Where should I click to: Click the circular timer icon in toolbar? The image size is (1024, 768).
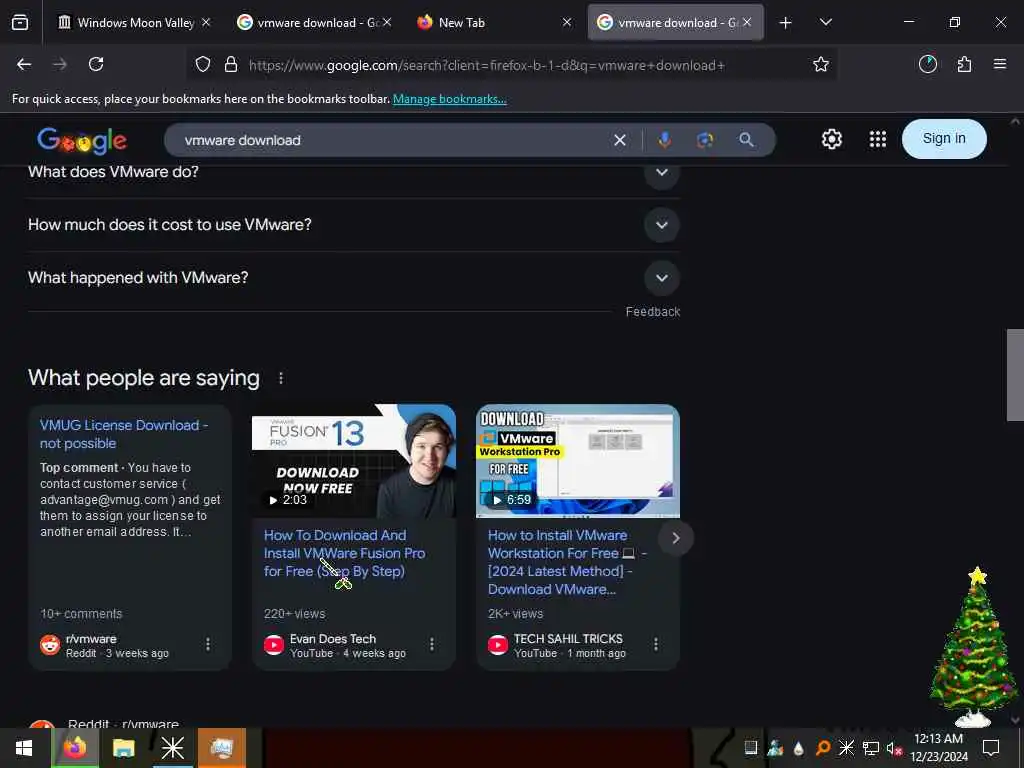point(928,64)
